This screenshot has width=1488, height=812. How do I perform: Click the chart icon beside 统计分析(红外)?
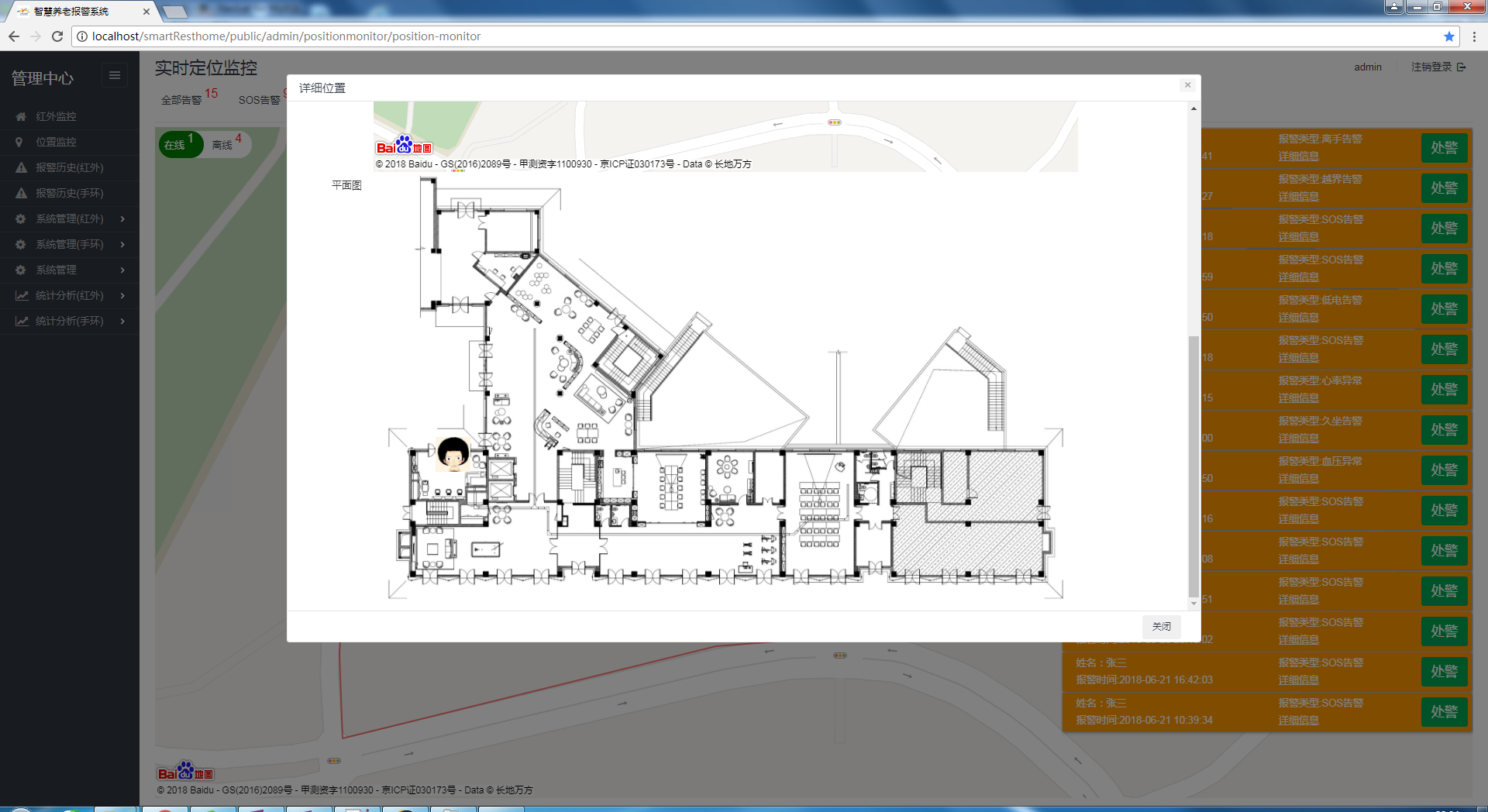pyautogui.click(x=22, y=295)
